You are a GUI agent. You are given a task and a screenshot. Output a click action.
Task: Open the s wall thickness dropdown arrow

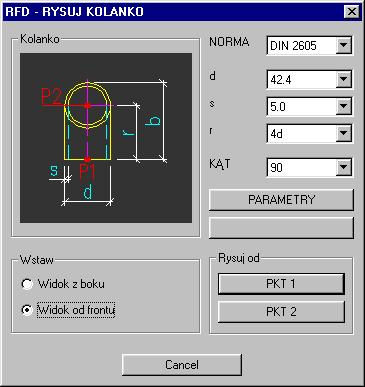[x=343, y=106]
